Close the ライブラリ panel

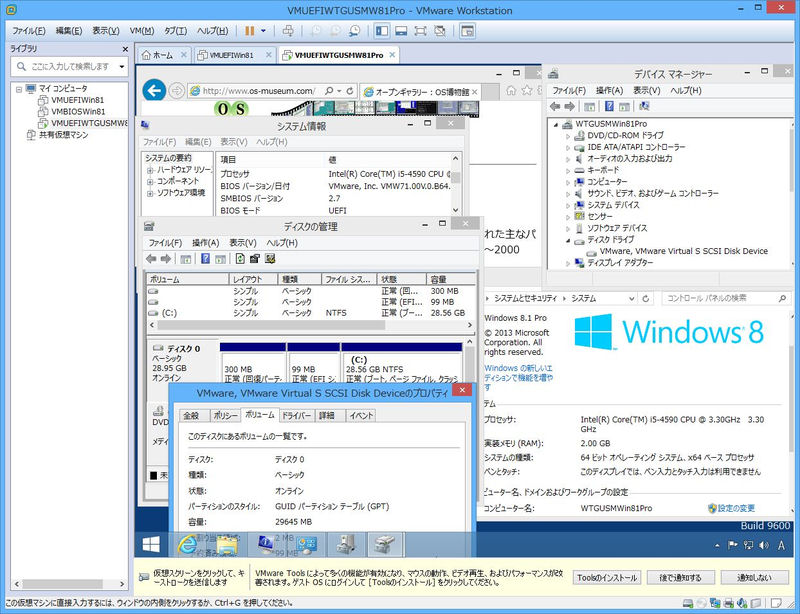click(x=125, y=49)
